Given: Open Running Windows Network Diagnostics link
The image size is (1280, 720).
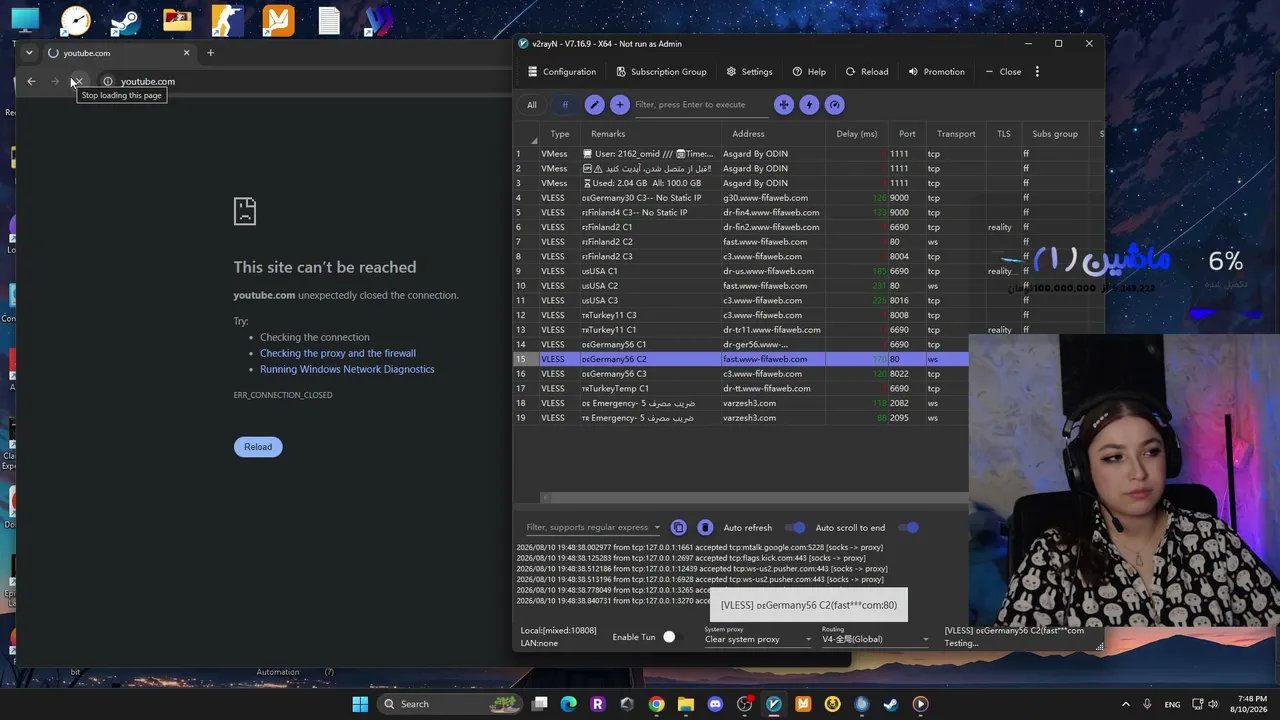Looking at the screenshot, I should click(347, 369).
